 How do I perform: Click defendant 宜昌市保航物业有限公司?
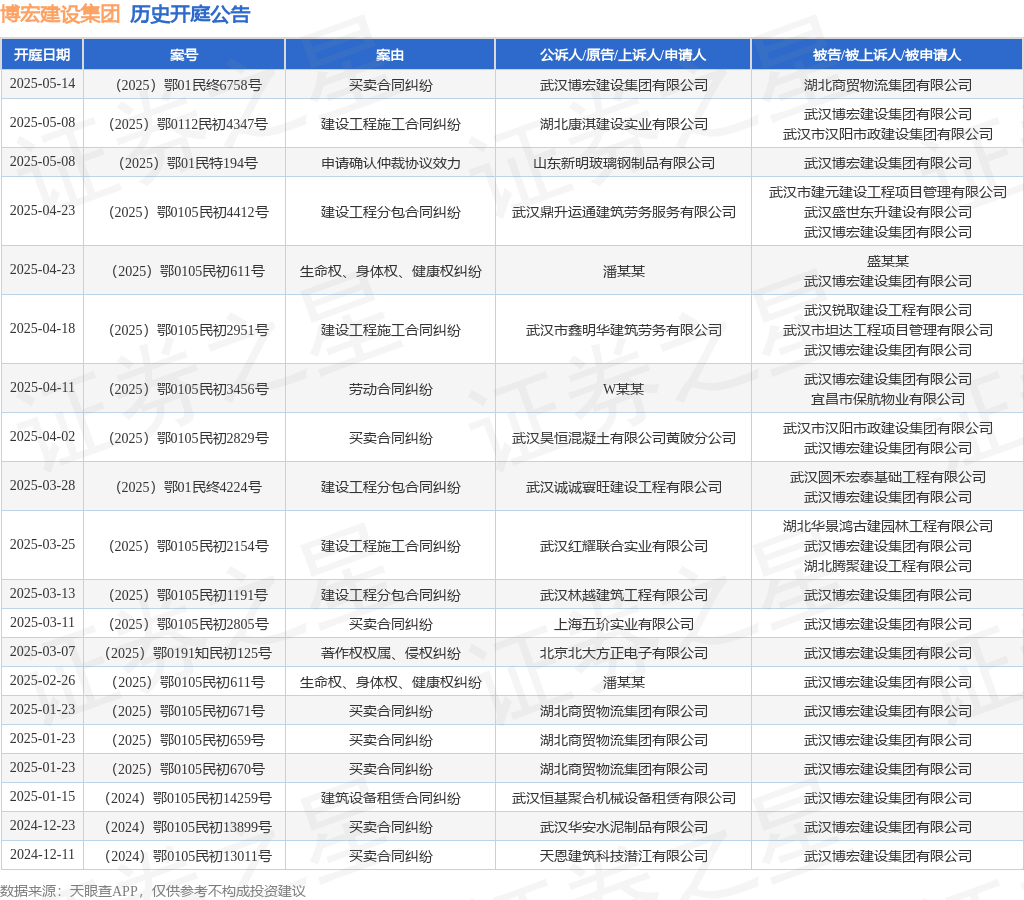pyautogui.click(x=888, y=399)
